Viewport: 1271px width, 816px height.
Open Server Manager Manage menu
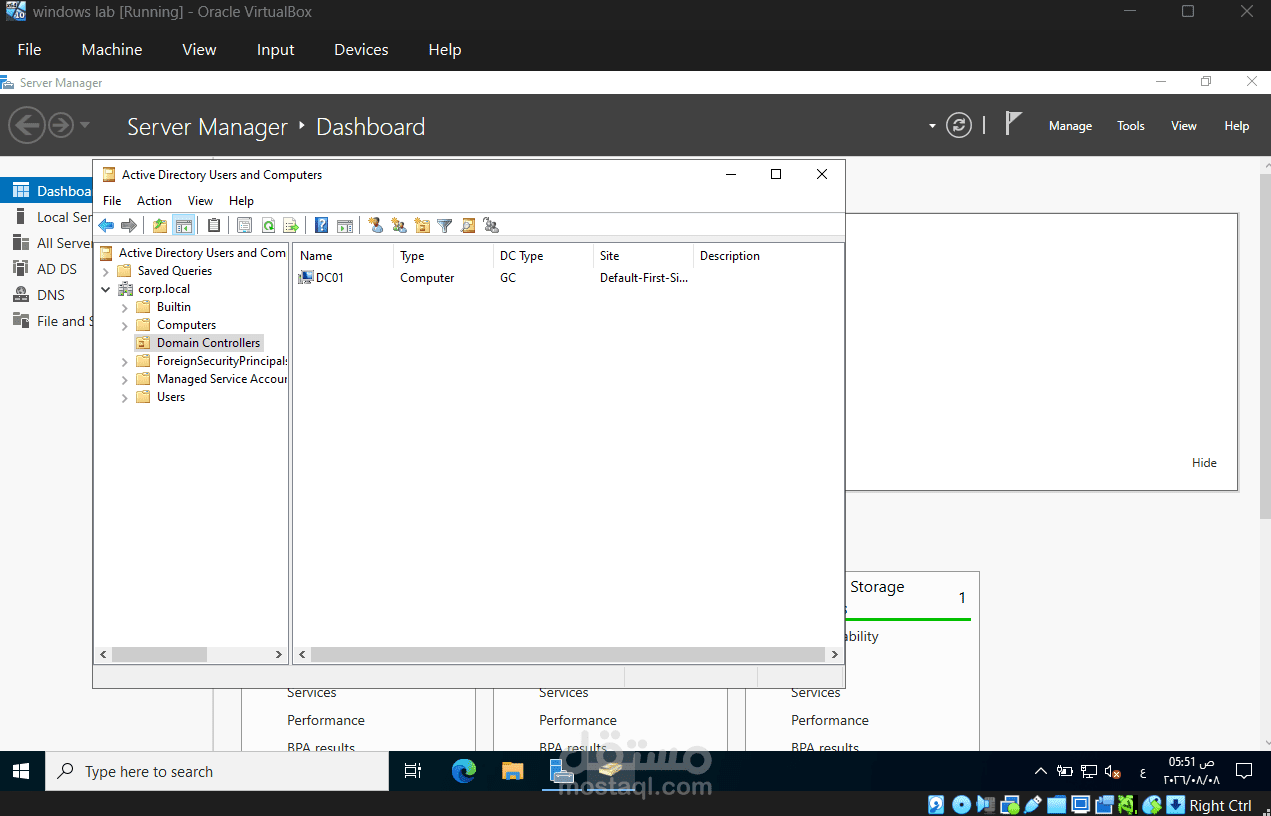tap(1070, 126)
